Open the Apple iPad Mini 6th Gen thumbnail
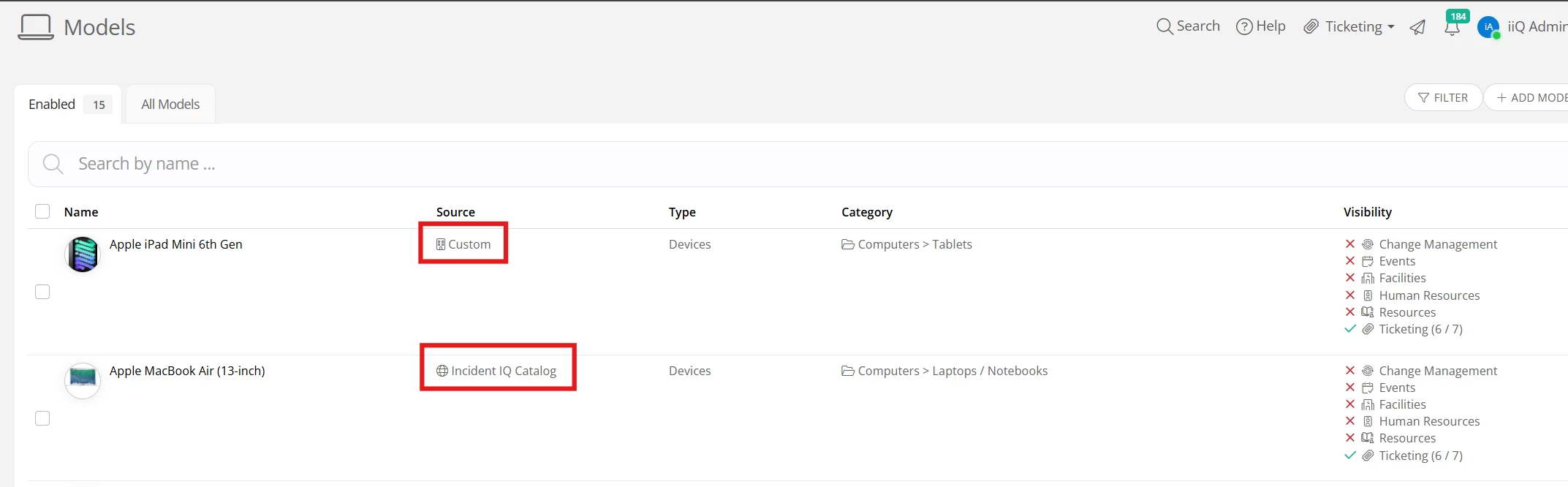The image size is (1568, 487). point(83,254)
